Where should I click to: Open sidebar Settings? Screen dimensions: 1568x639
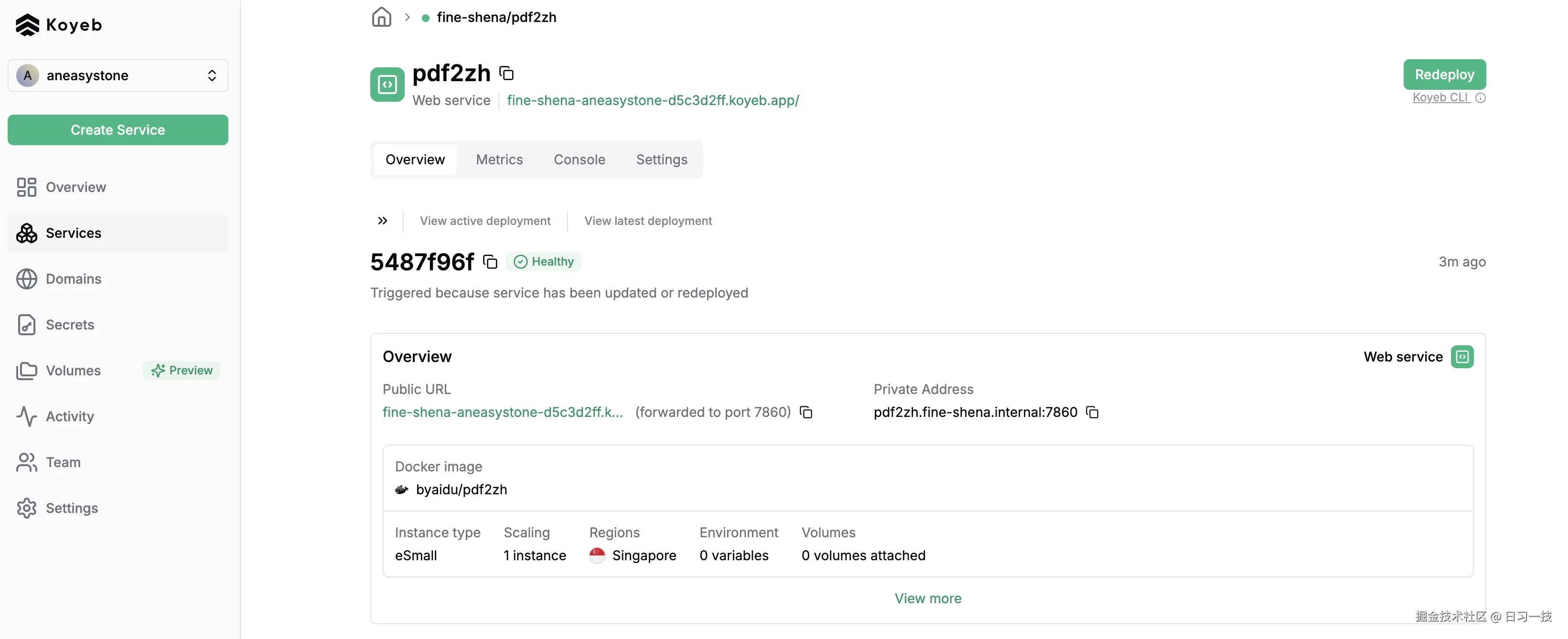[x=118, y=508]
